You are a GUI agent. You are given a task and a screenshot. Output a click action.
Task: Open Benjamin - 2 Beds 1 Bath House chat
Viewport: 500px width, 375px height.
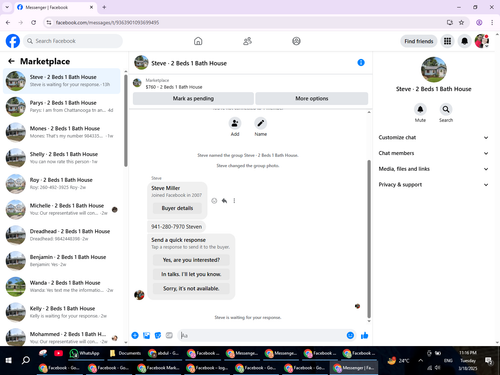[62, 260]
